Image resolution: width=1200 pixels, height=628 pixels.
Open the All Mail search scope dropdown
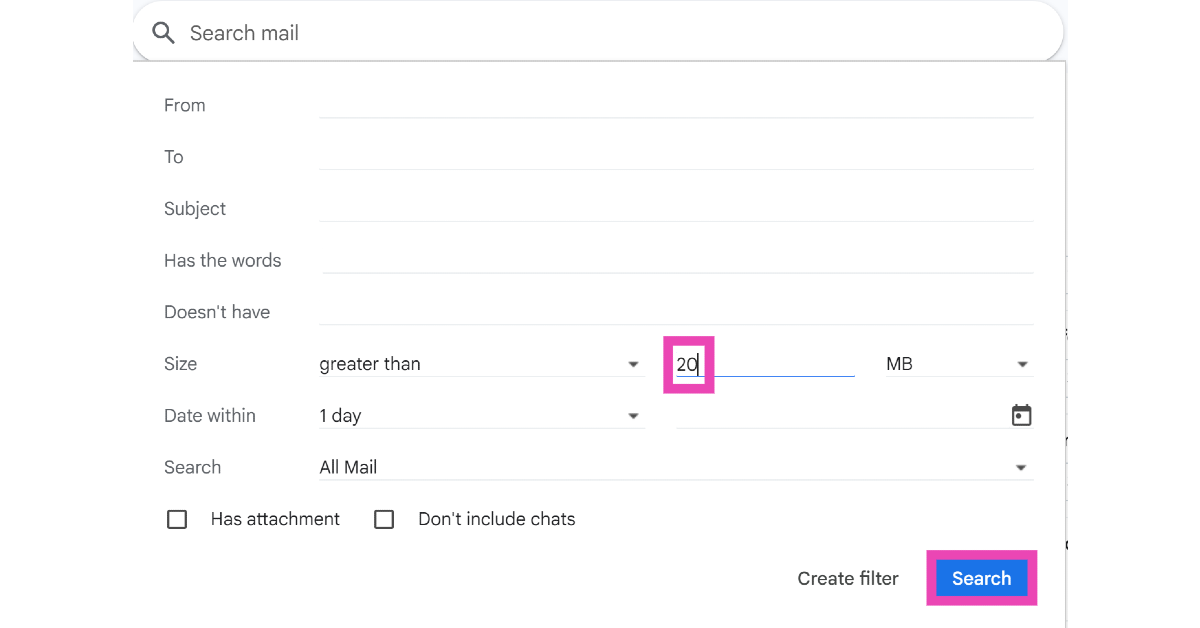point(675,467)
